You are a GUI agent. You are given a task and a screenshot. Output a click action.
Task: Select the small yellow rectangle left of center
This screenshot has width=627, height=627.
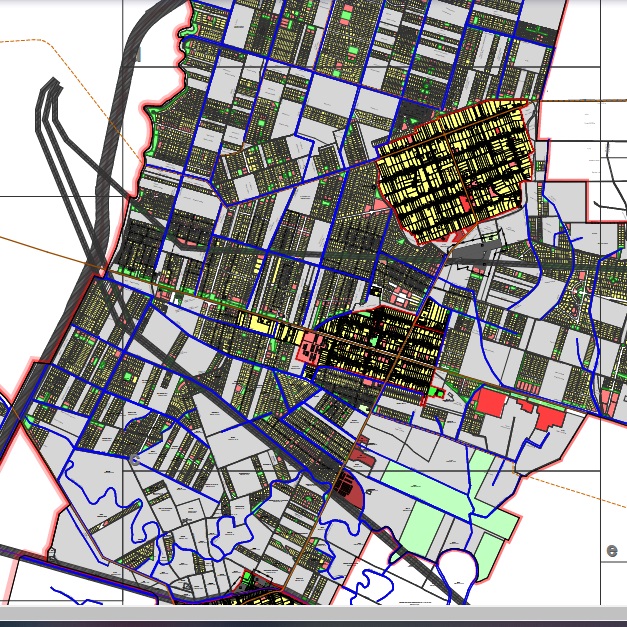(257, 323)
